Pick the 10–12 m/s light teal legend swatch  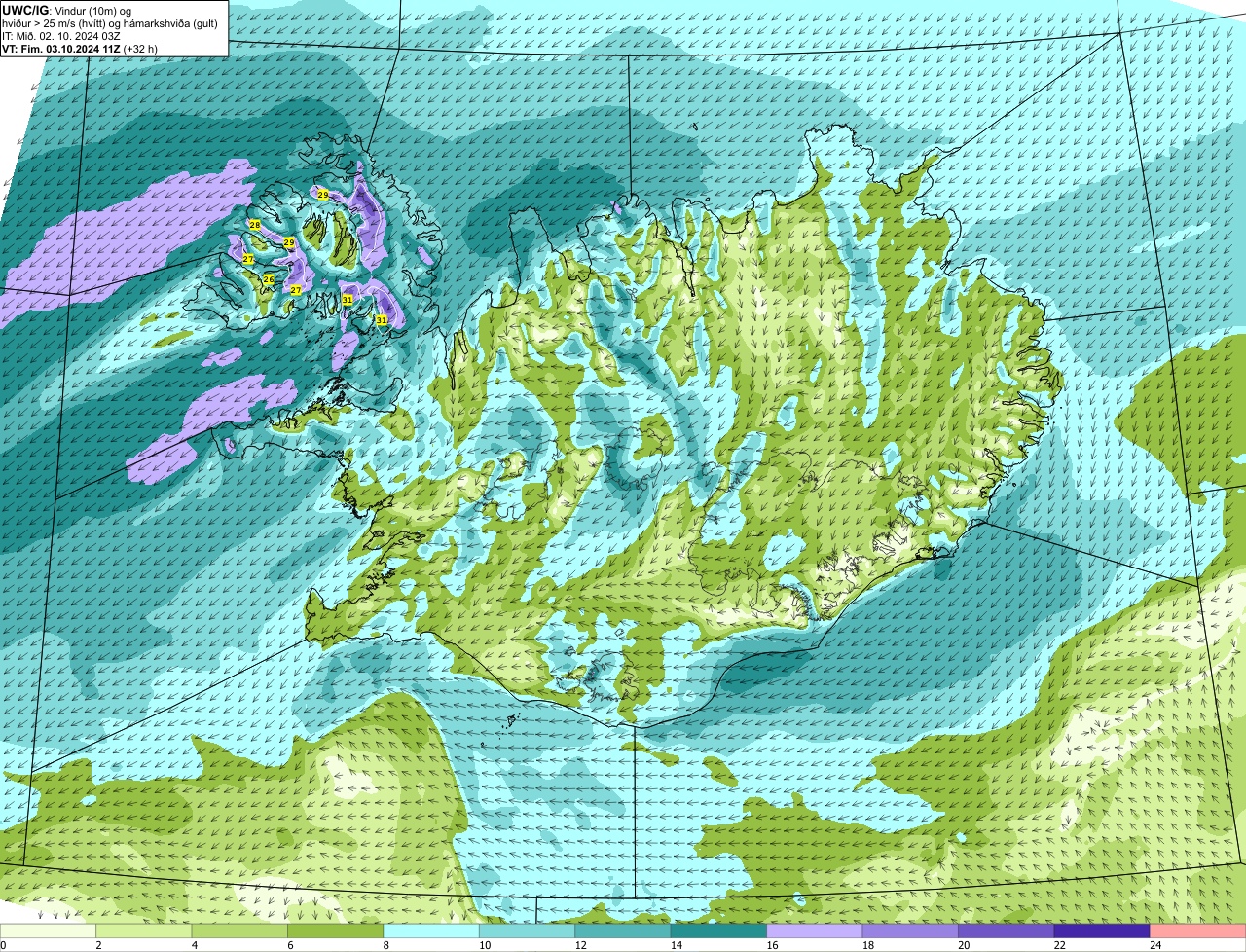(528, 932)
